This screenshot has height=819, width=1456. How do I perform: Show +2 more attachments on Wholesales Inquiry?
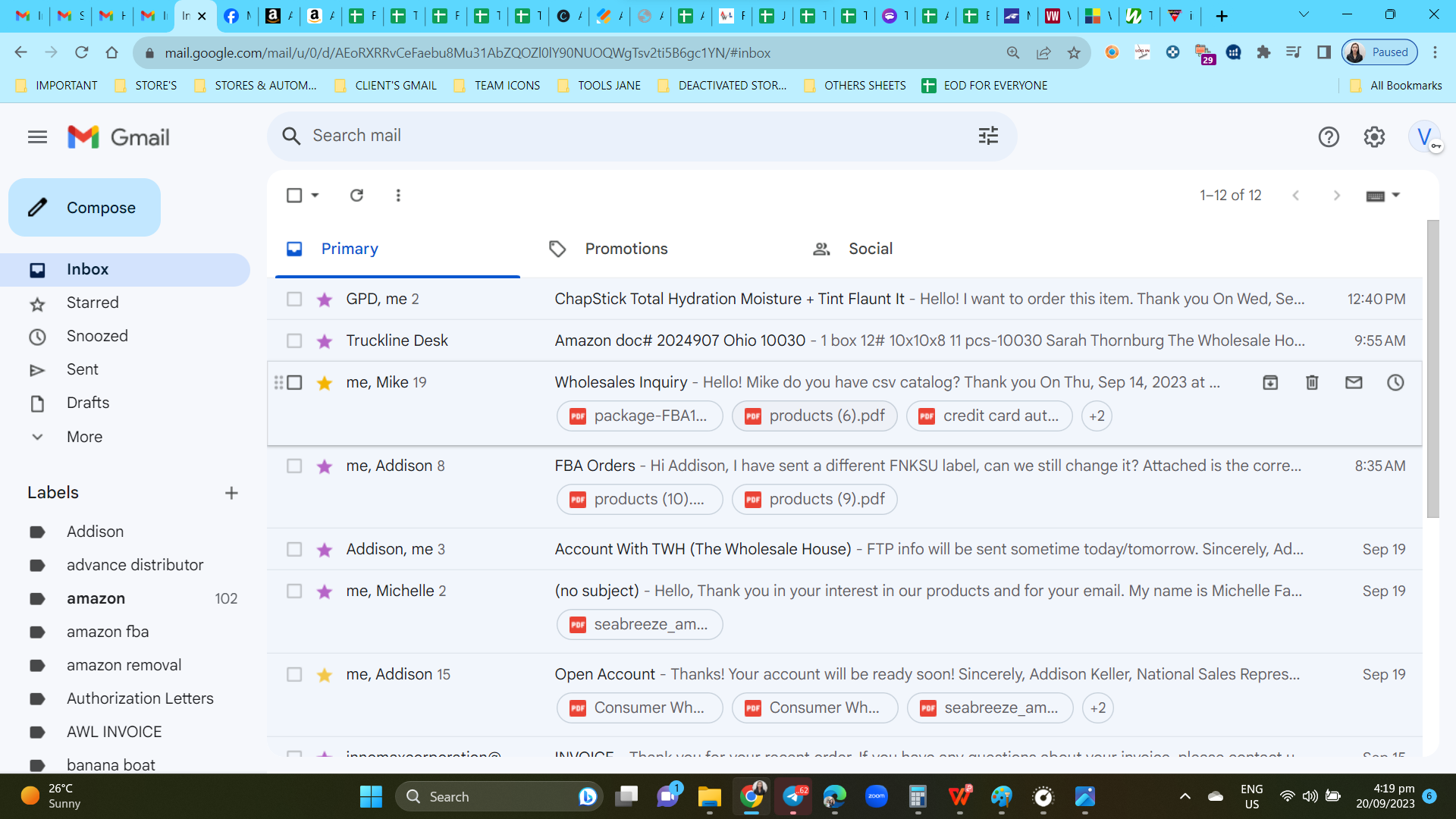click(x=1097, y=416)
